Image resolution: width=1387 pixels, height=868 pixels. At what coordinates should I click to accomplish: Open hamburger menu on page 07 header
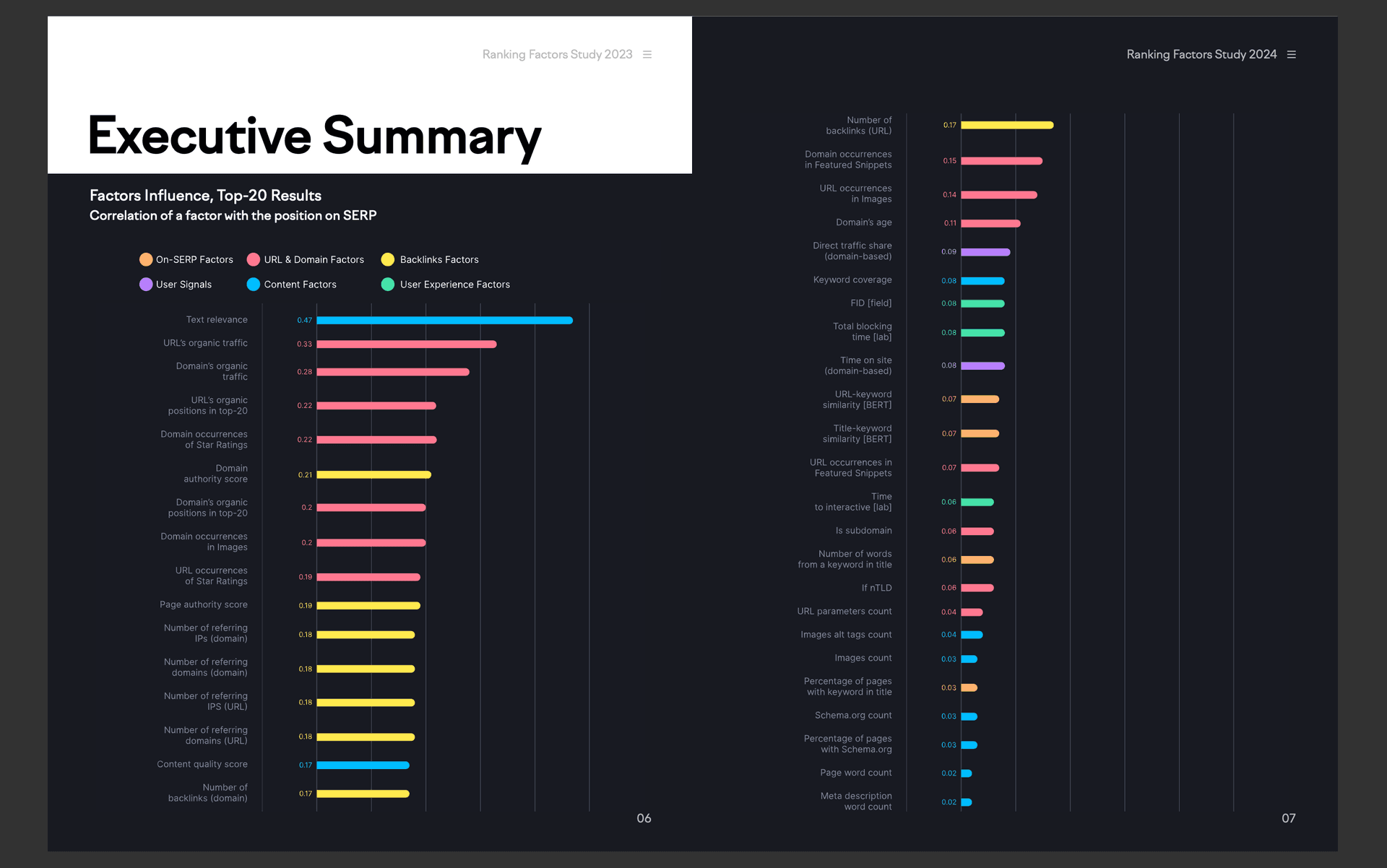point(1292,55)
